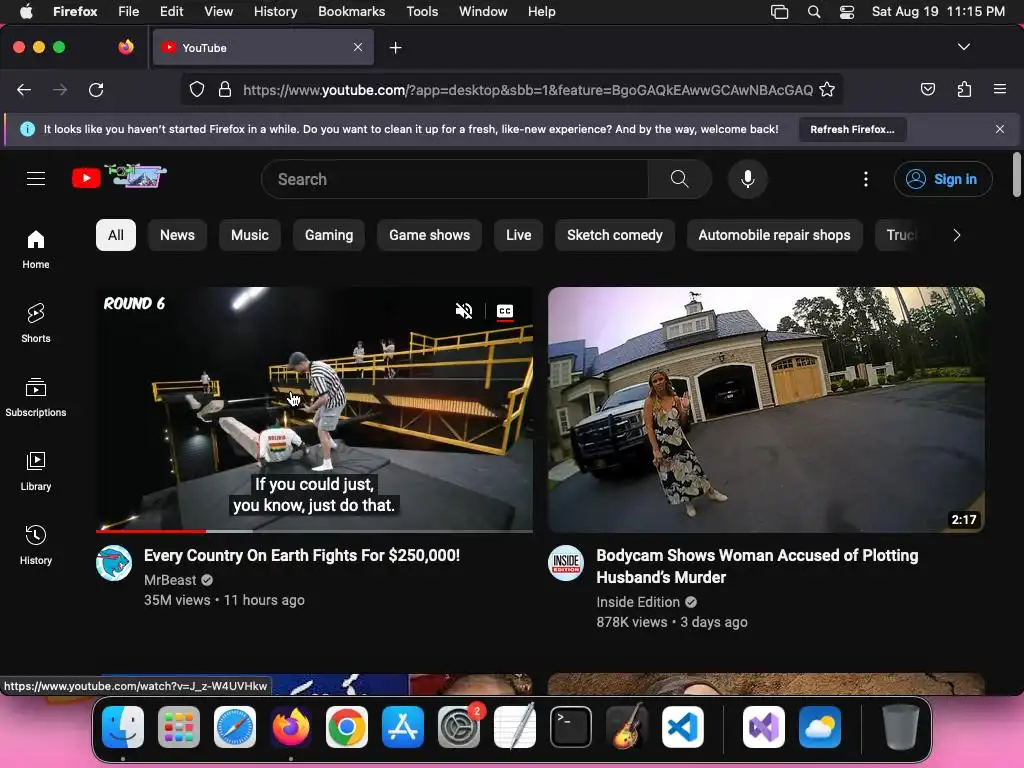Open macOS Control Center icon
Image resolution: width=1024 pixels, height=768 pixels.
(x=847, y=12)
